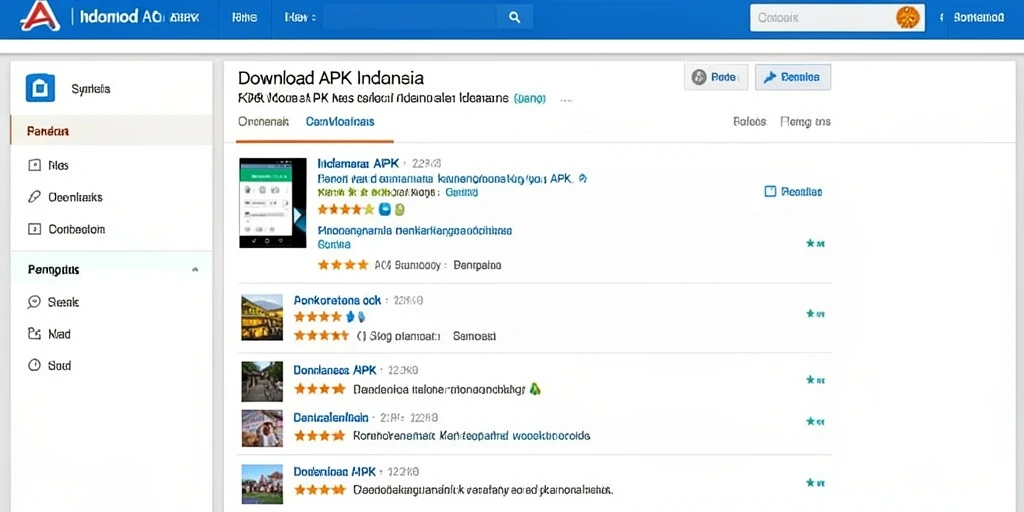Image resolution: width=1024 pixels, height=512 pixels.
Task: Open the Denicalenfioia thumbnail
Action: (262, 428)
